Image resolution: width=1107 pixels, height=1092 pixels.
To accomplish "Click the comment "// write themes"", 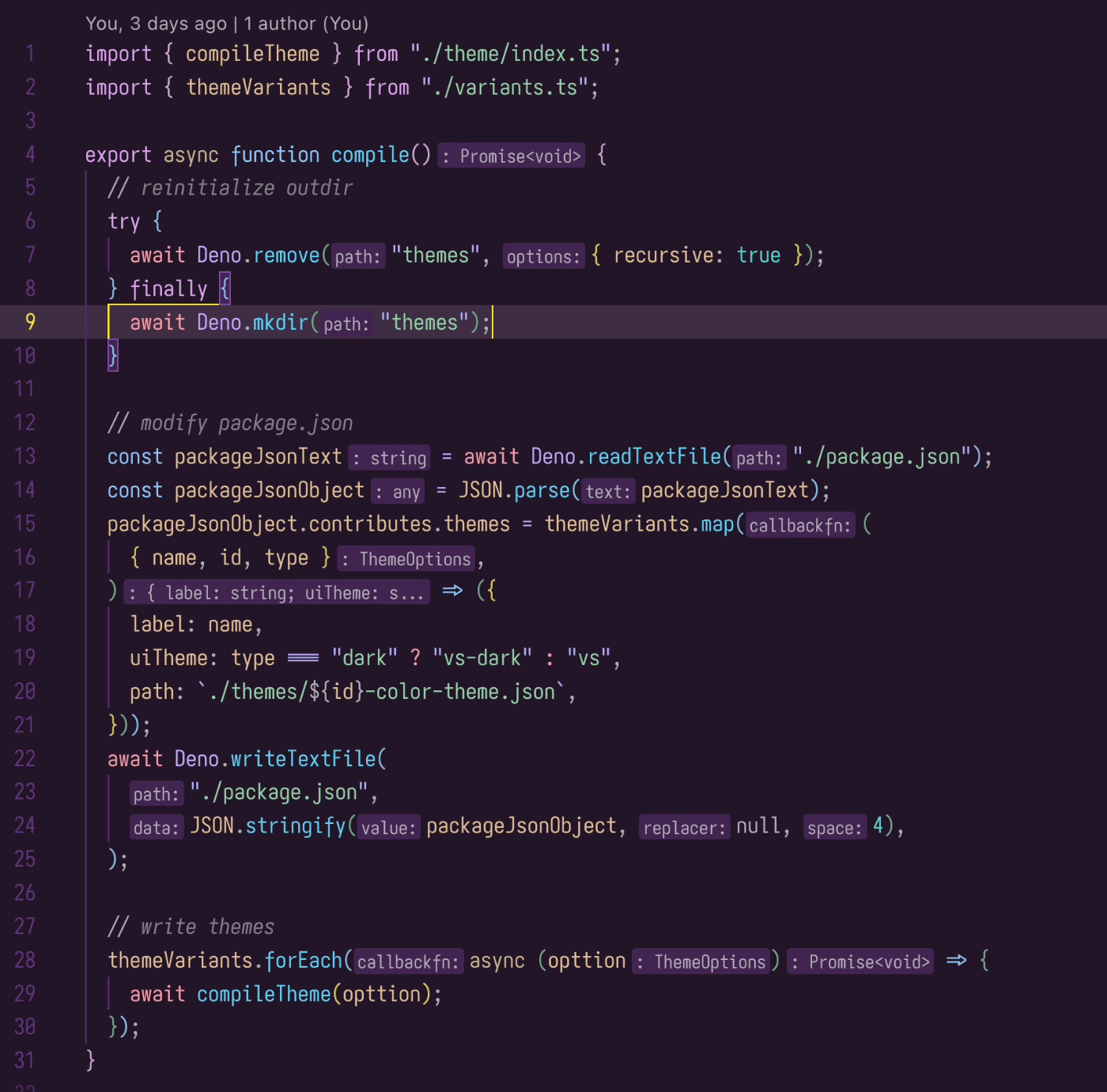I will coord(191,927).
